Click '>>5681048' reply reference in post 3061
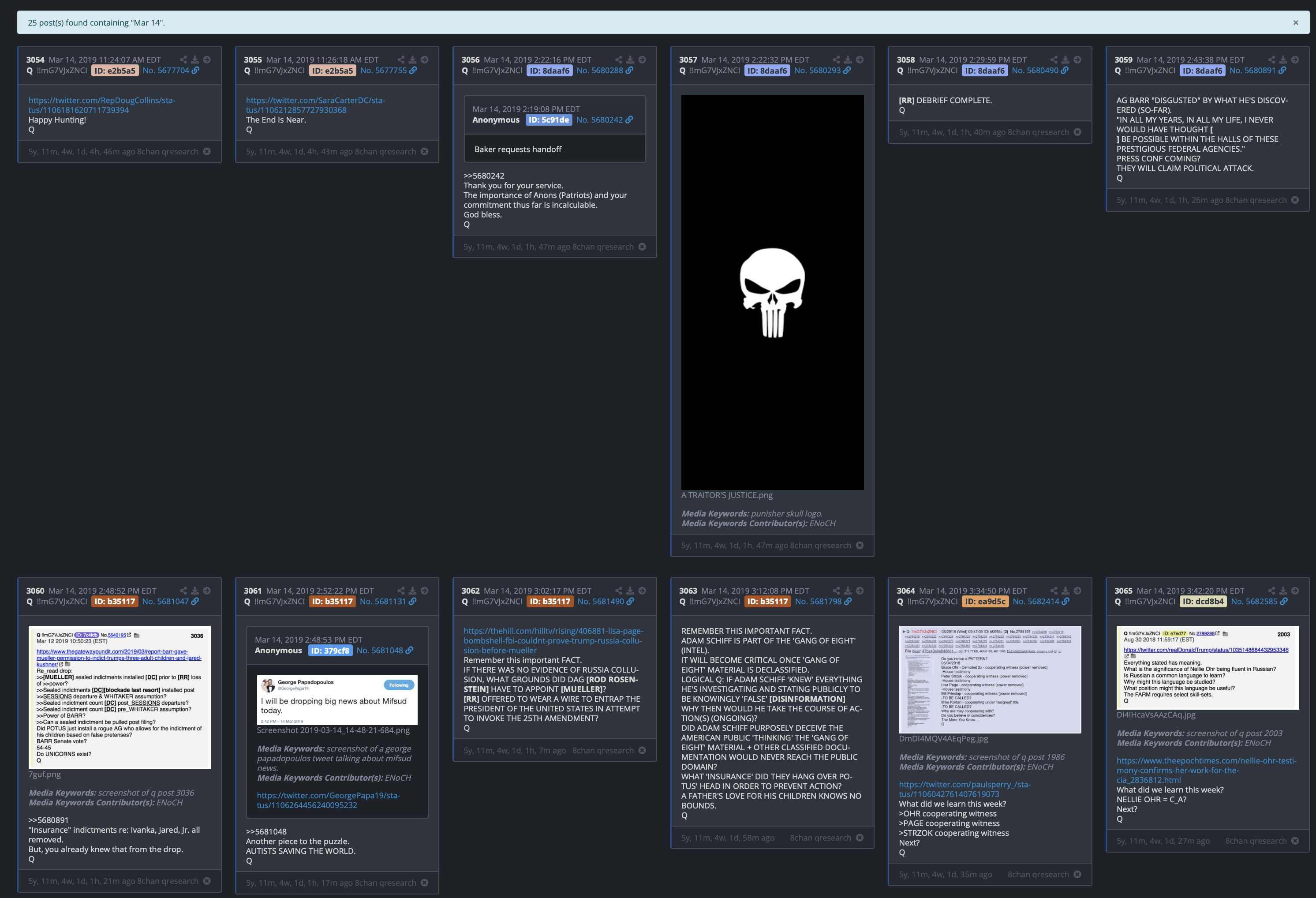The width and height of the screenshot is (1316, 898). (x=266, y=831)
